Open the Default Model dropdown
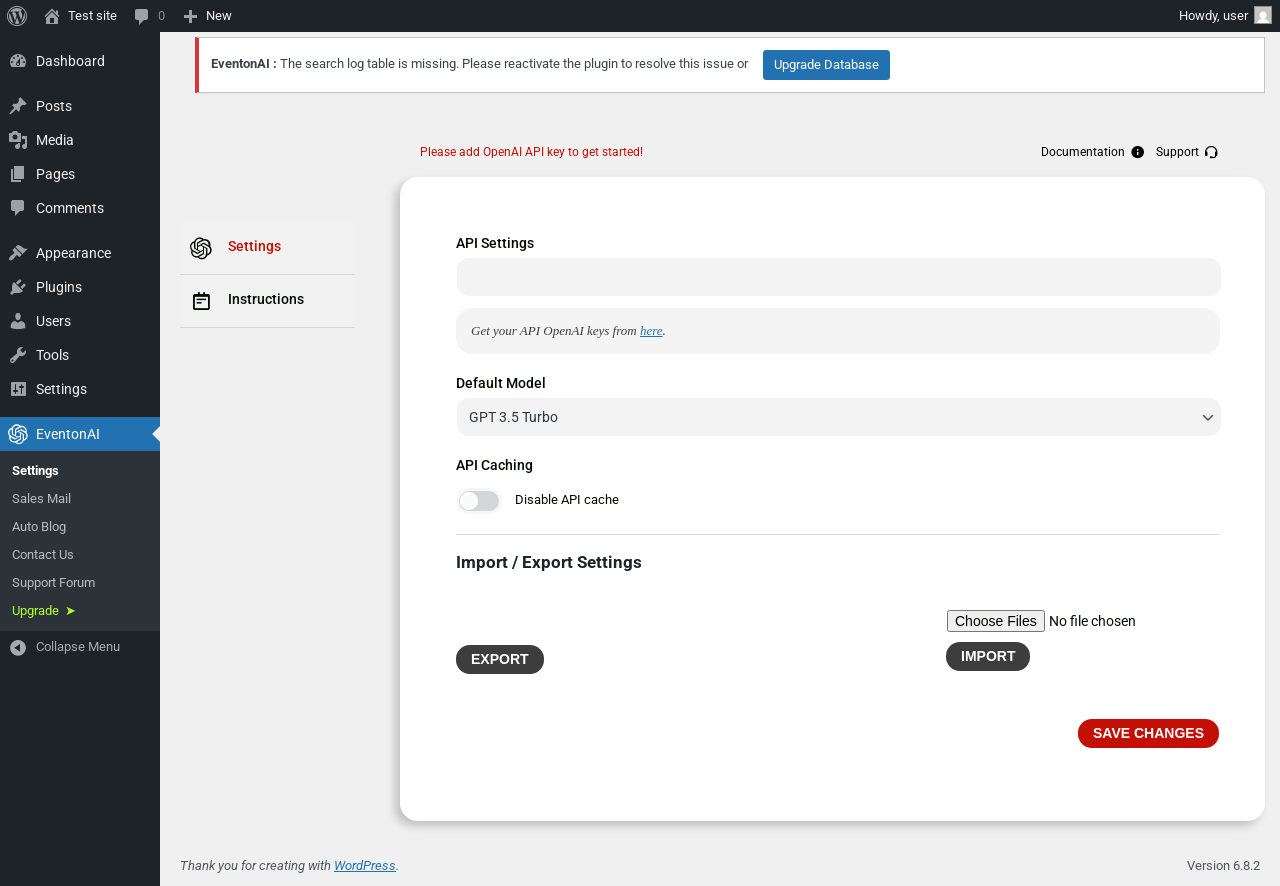 click(838, 417)
